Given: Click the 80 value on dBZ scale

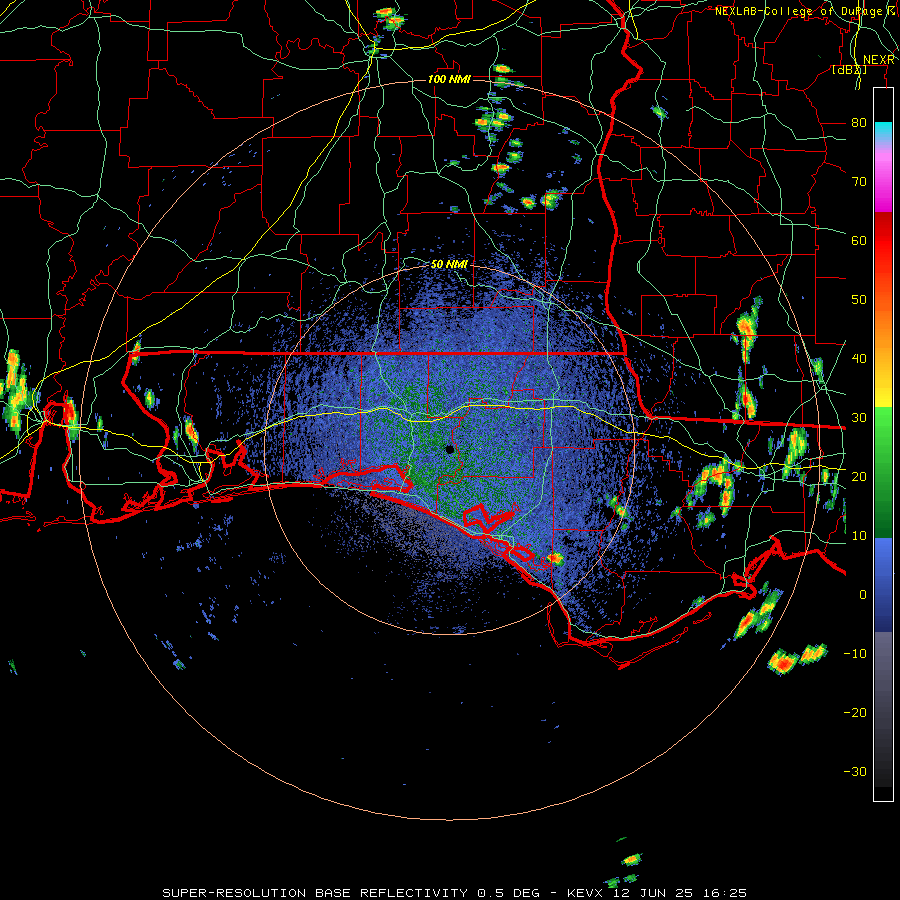Looking at the screenshot, I should pos(859,123).
